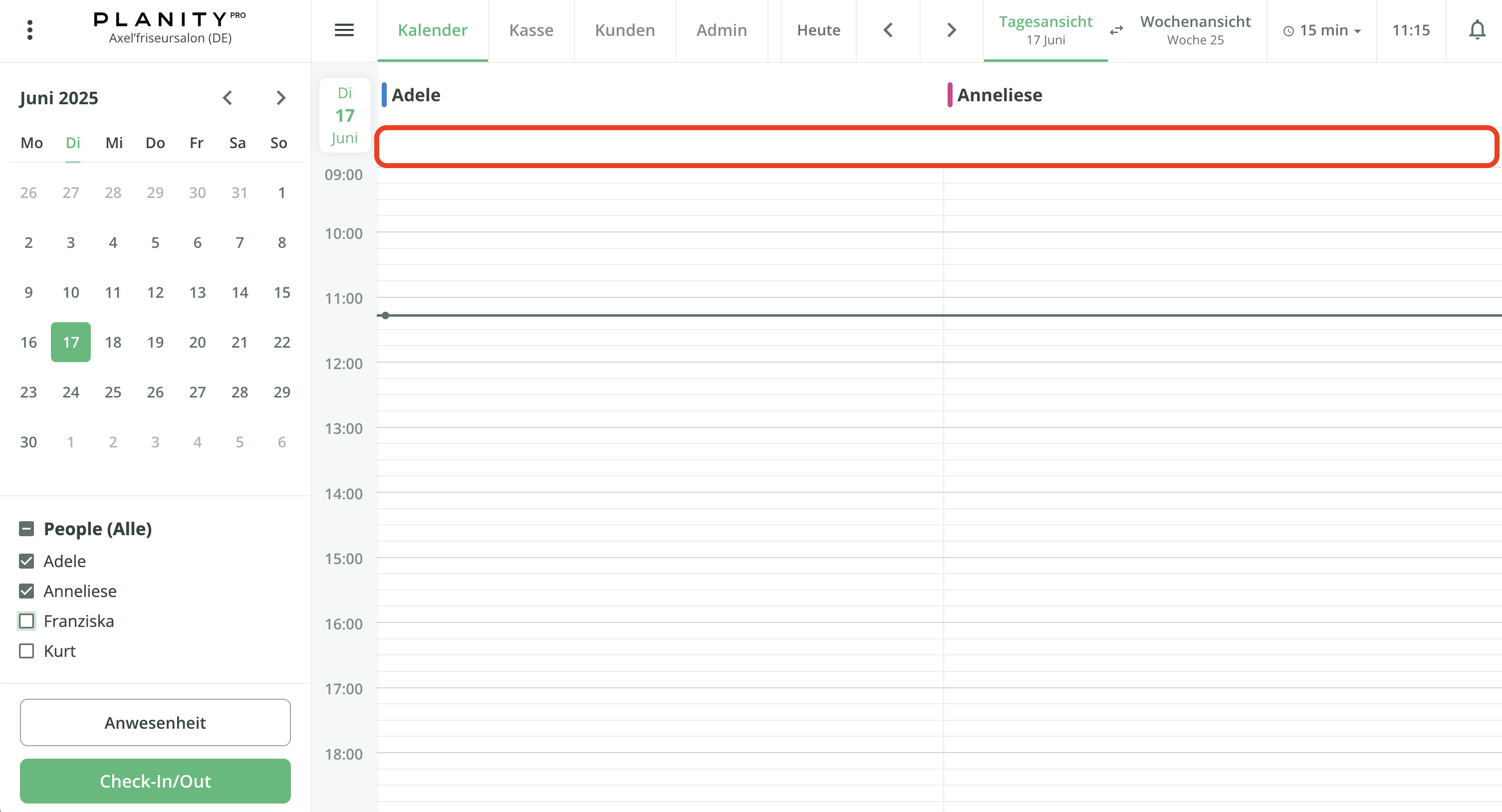Image resolution: width=1502 pixels, height=812 pixels.
Task: Switch to the Kasse tab
Action: pyautogui.click(x=530, y=30)
